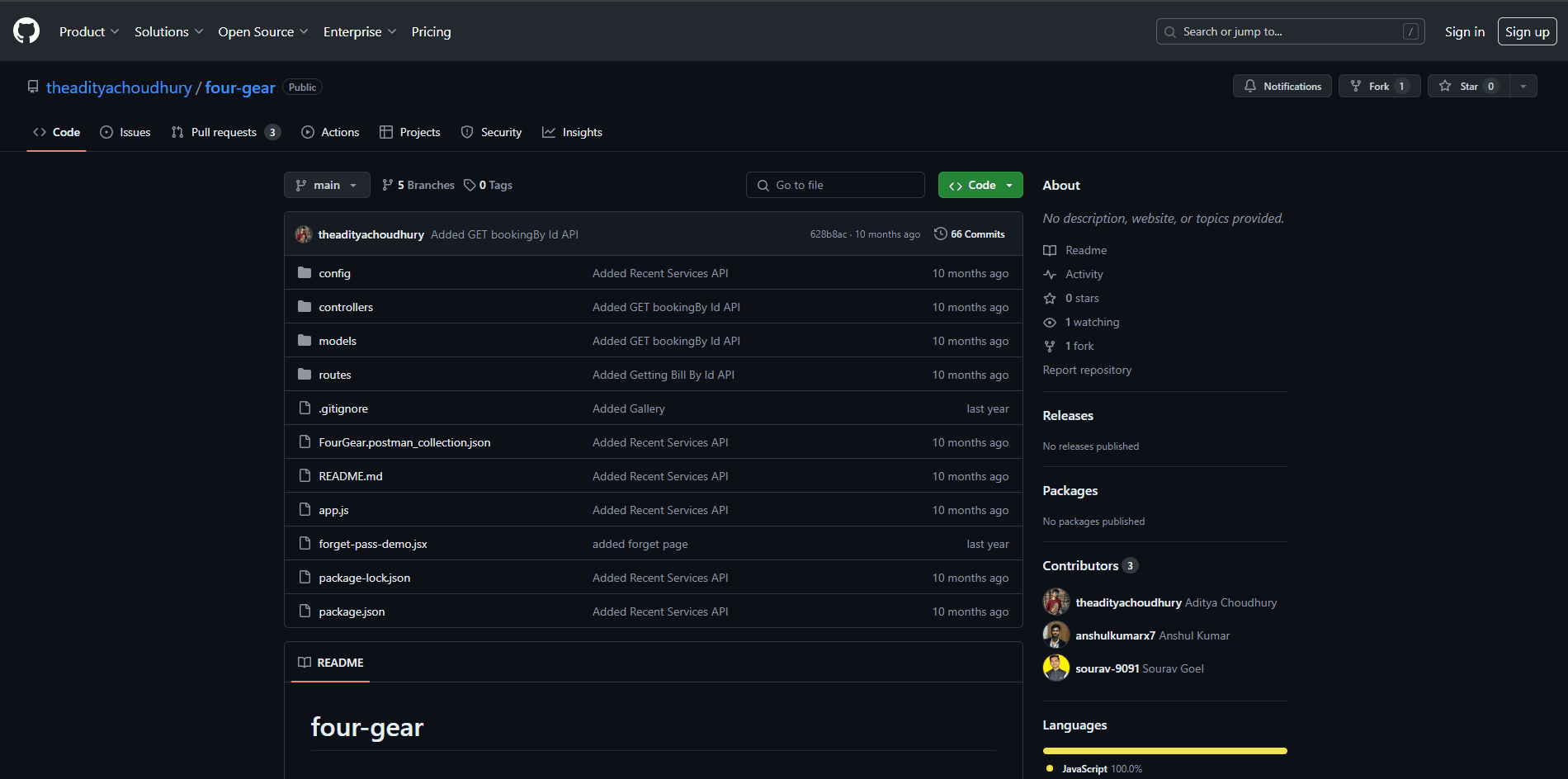
Task: Click the Report repository link
Action: pos(1087,370)
